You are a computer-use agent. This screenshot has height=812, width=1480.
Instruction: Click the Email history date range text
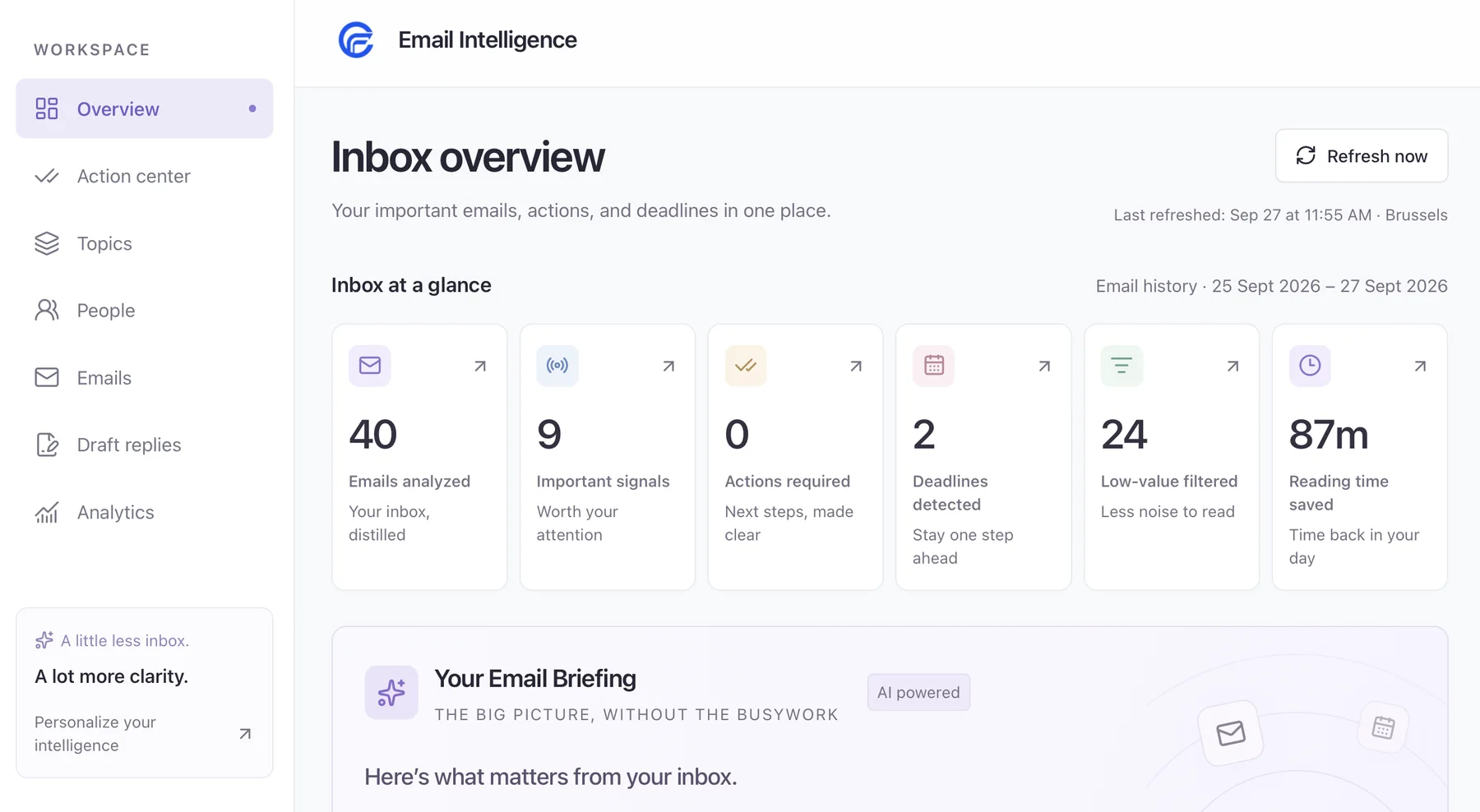1271,286
